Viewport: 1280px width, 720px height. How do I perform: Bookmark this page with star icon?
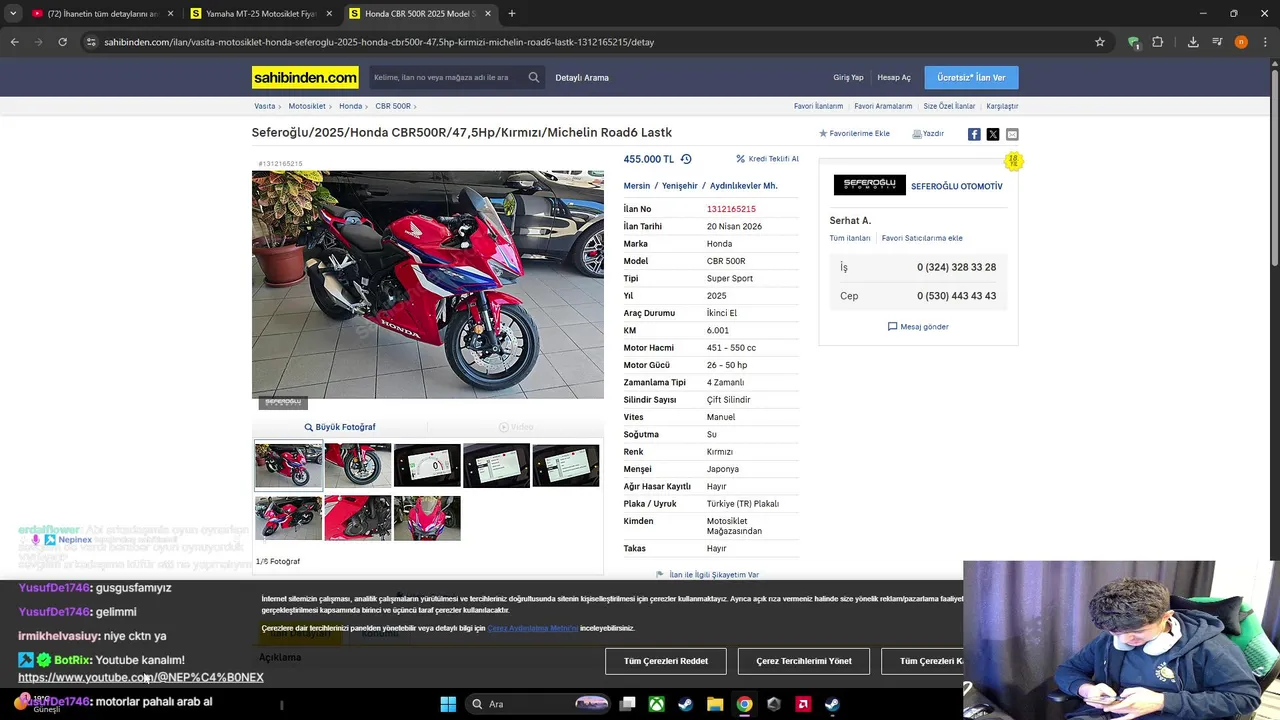tap(1100, 42)
